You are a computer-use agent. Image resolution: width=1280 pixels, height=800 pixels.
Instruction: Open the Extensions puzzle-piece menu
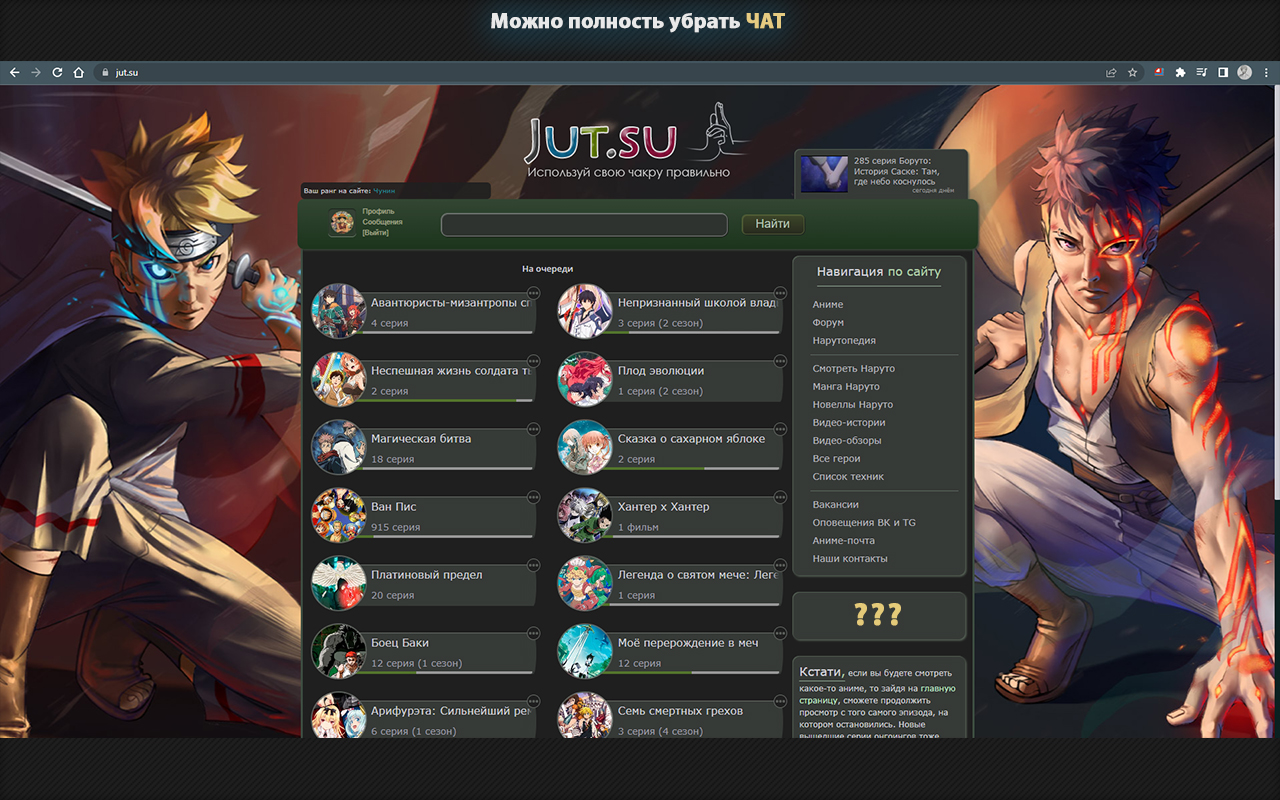1180,72
